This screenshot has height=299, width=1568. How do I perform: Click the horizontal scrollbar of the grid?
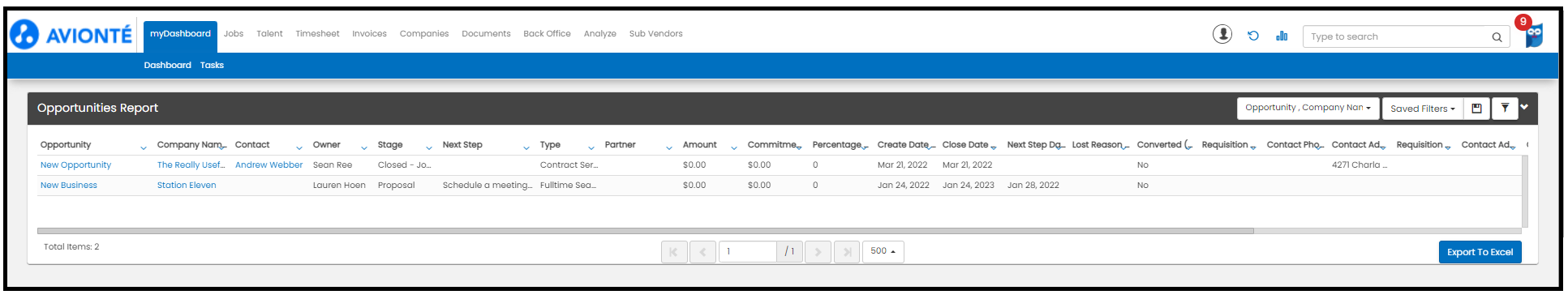click(x=645, y=231)
